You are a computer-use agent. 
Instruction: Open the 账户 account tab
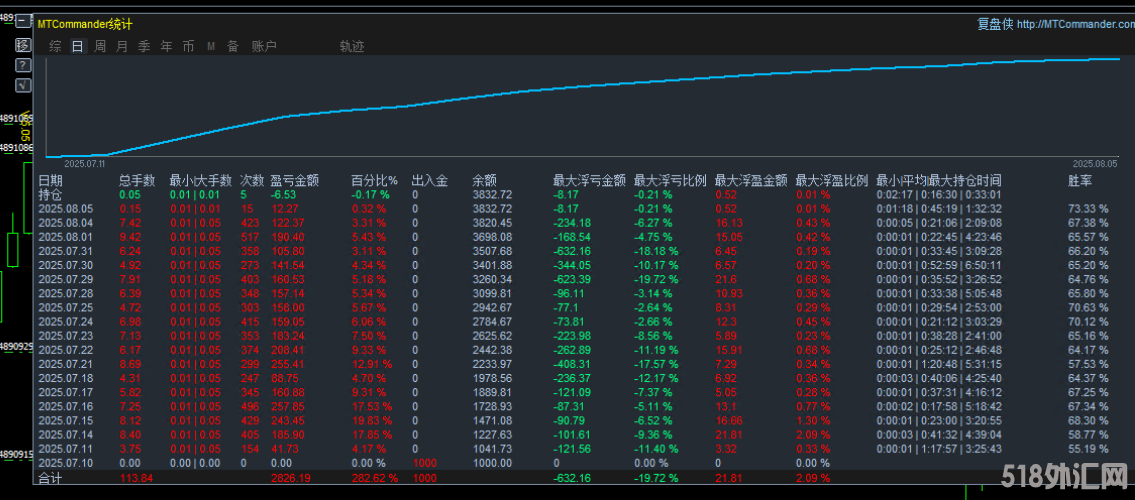click(x=264, y=46)
